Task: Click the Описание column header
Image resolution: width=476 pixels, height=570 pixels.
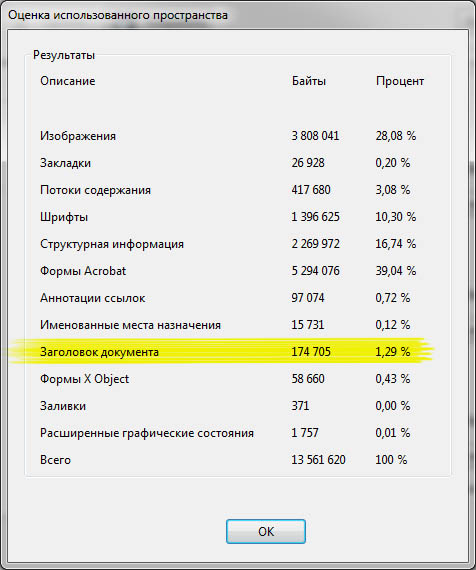Action: coord(68,81)
